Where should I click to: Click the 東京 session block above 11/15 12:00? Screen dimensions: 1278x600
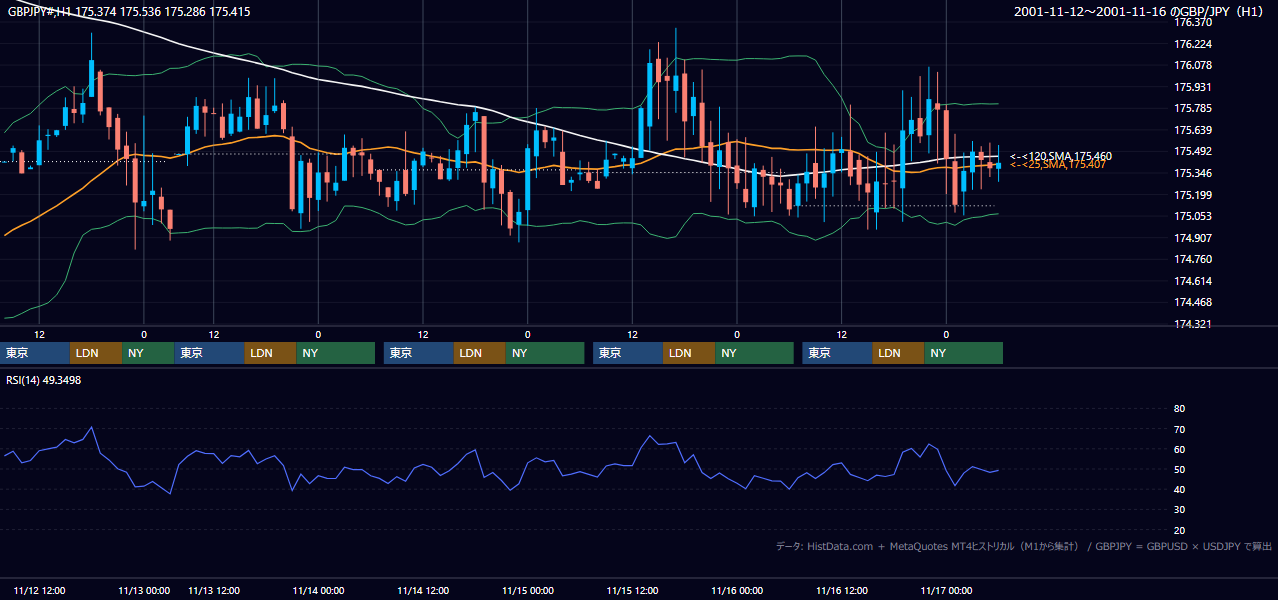coord(628,353)
